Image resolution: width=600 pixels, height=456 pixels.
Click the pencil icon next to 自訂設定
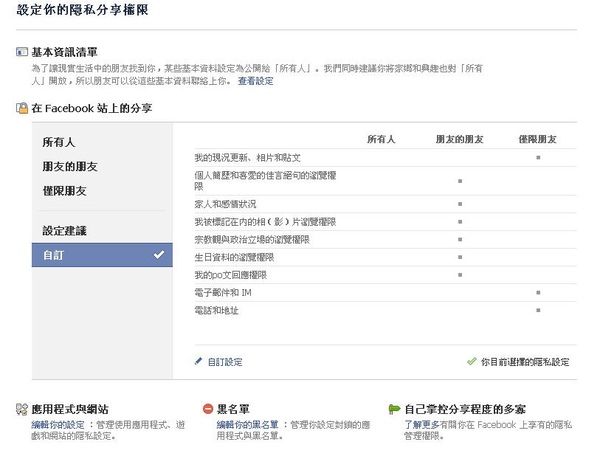coord(198,362)
